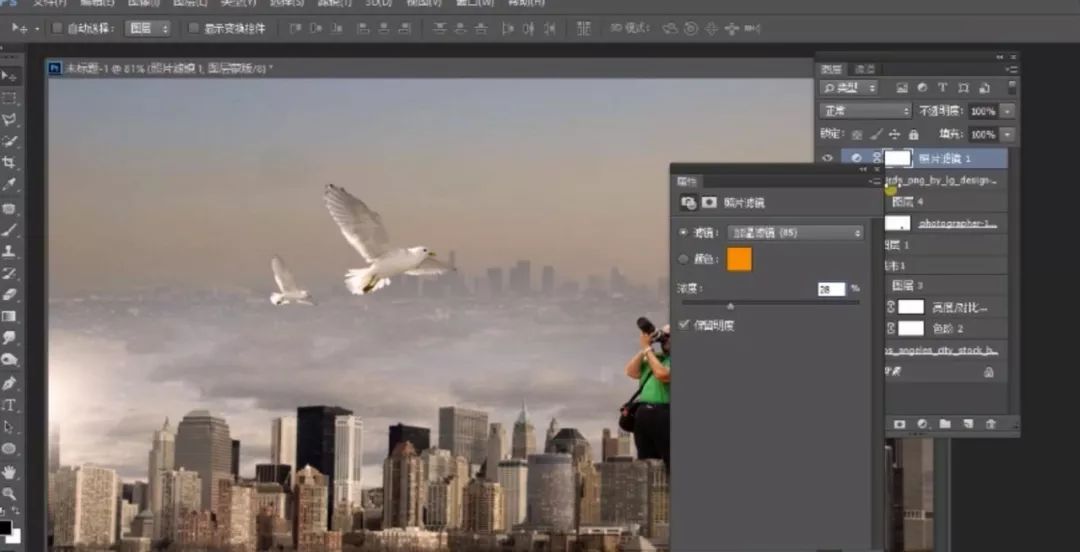Filter layers by type layers (T icon)

tap(942, 88)
